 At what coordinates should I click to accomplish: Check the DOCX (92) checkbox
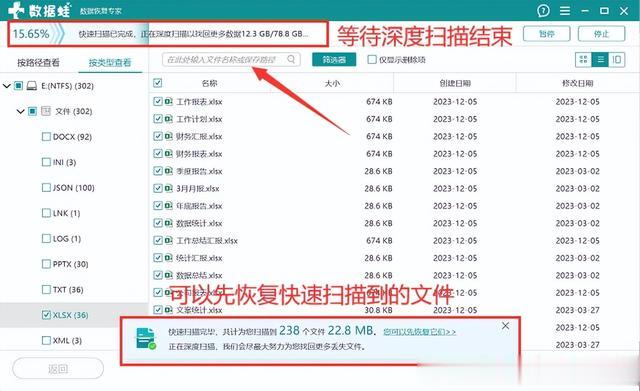click(x=46, y=136)
